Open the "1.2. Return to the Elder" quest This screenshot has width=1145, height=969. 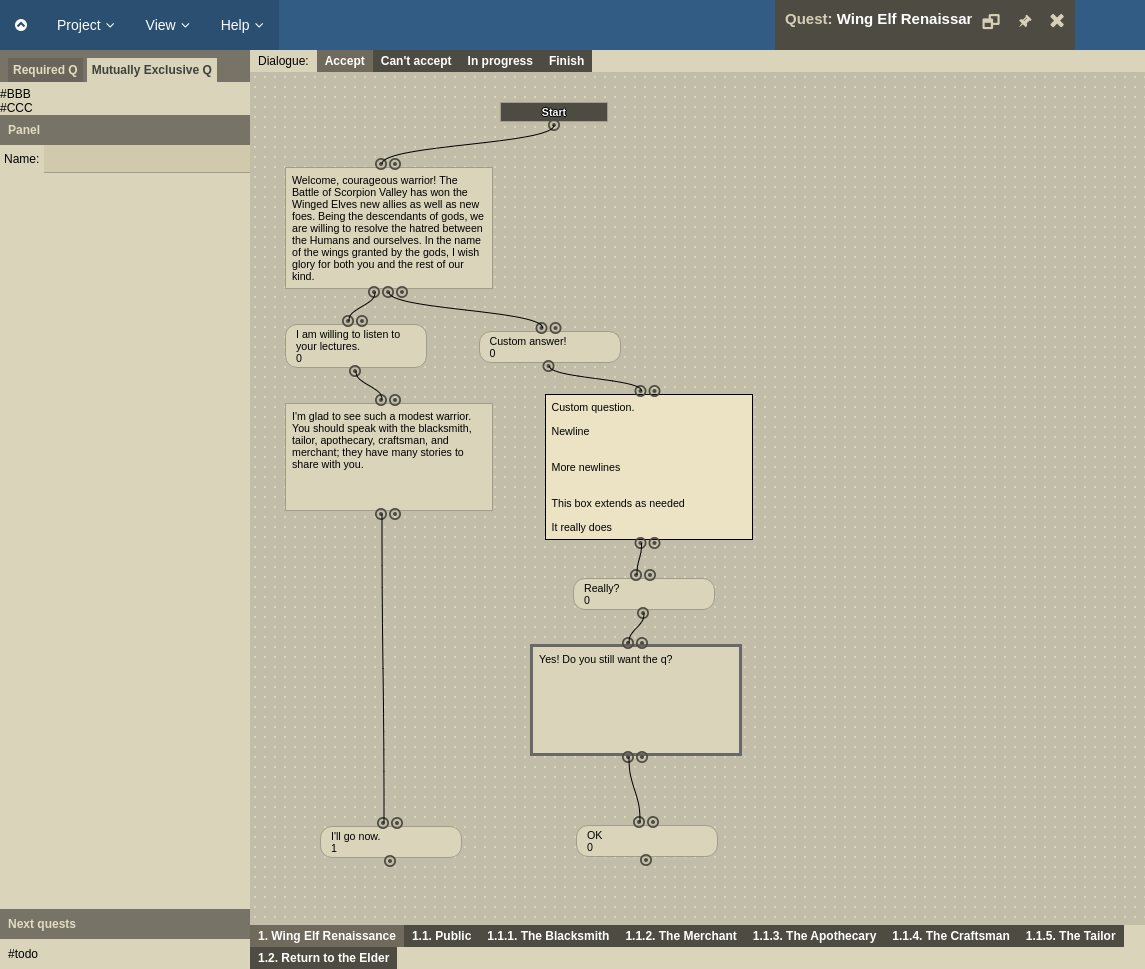coord(323,958)
